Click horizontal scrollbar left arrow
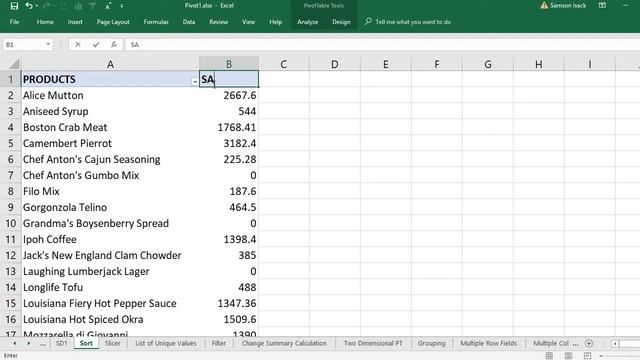Image resolution: width=640 pixels, height=360 pixels. (x=615, y=344)
